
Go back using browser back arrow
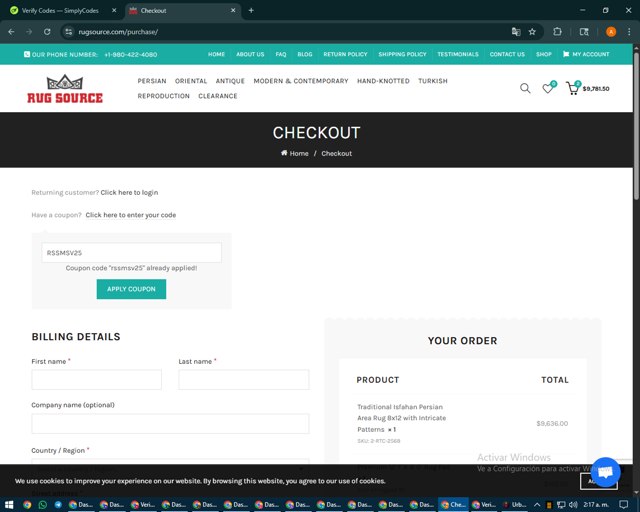pyautogui.click(x=11, y=32)
